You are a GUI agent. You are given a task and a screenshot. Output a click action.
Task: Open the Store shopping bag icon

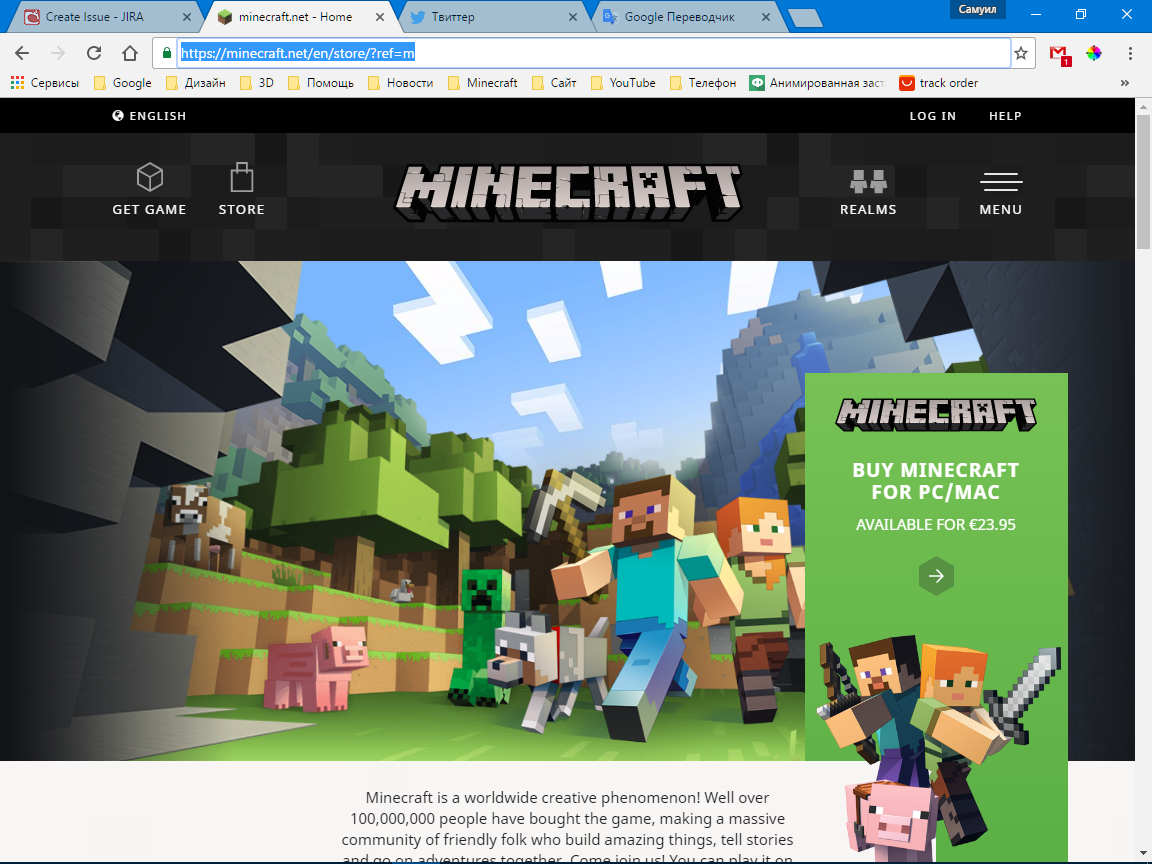tap(242, 177)
